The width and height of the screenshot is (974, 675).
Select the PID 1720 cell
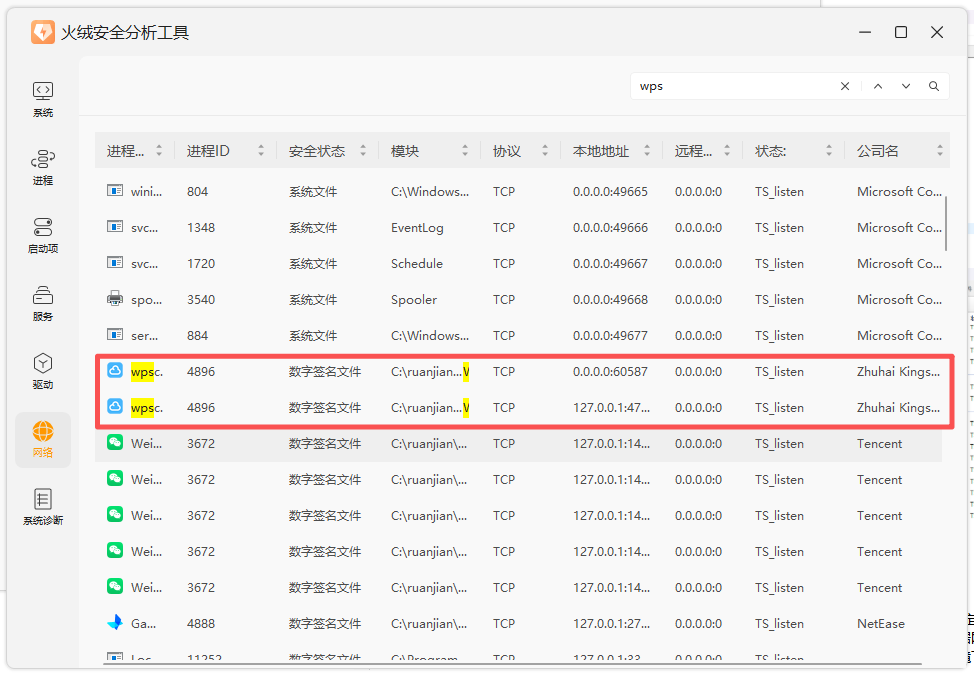(201, 264)
